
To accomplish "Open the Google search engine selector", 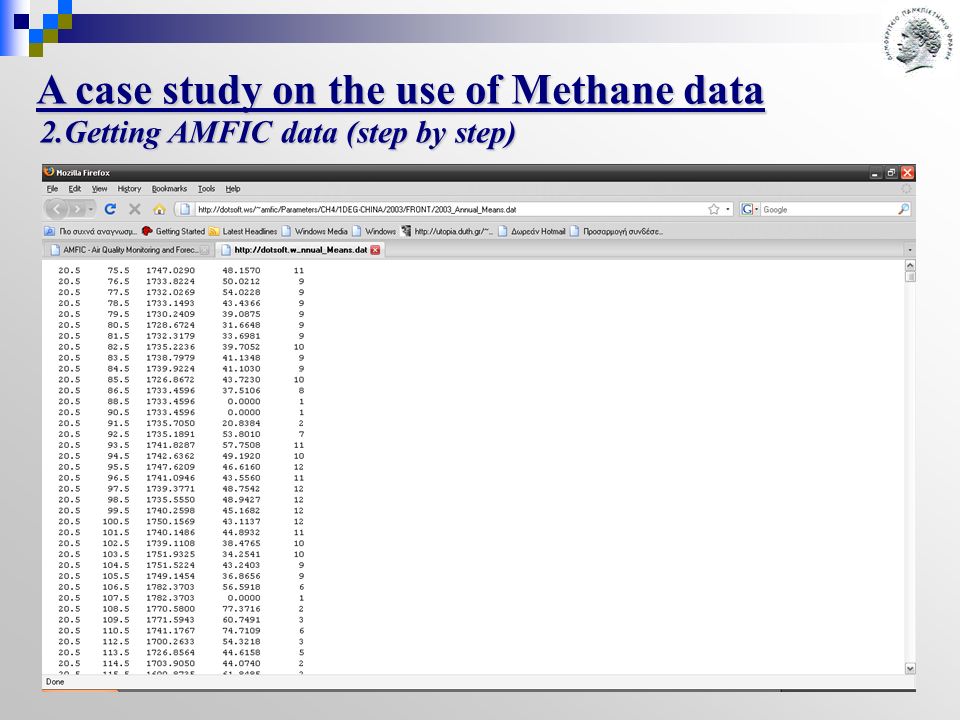I will pyautogui.click(x=749, y=209).
